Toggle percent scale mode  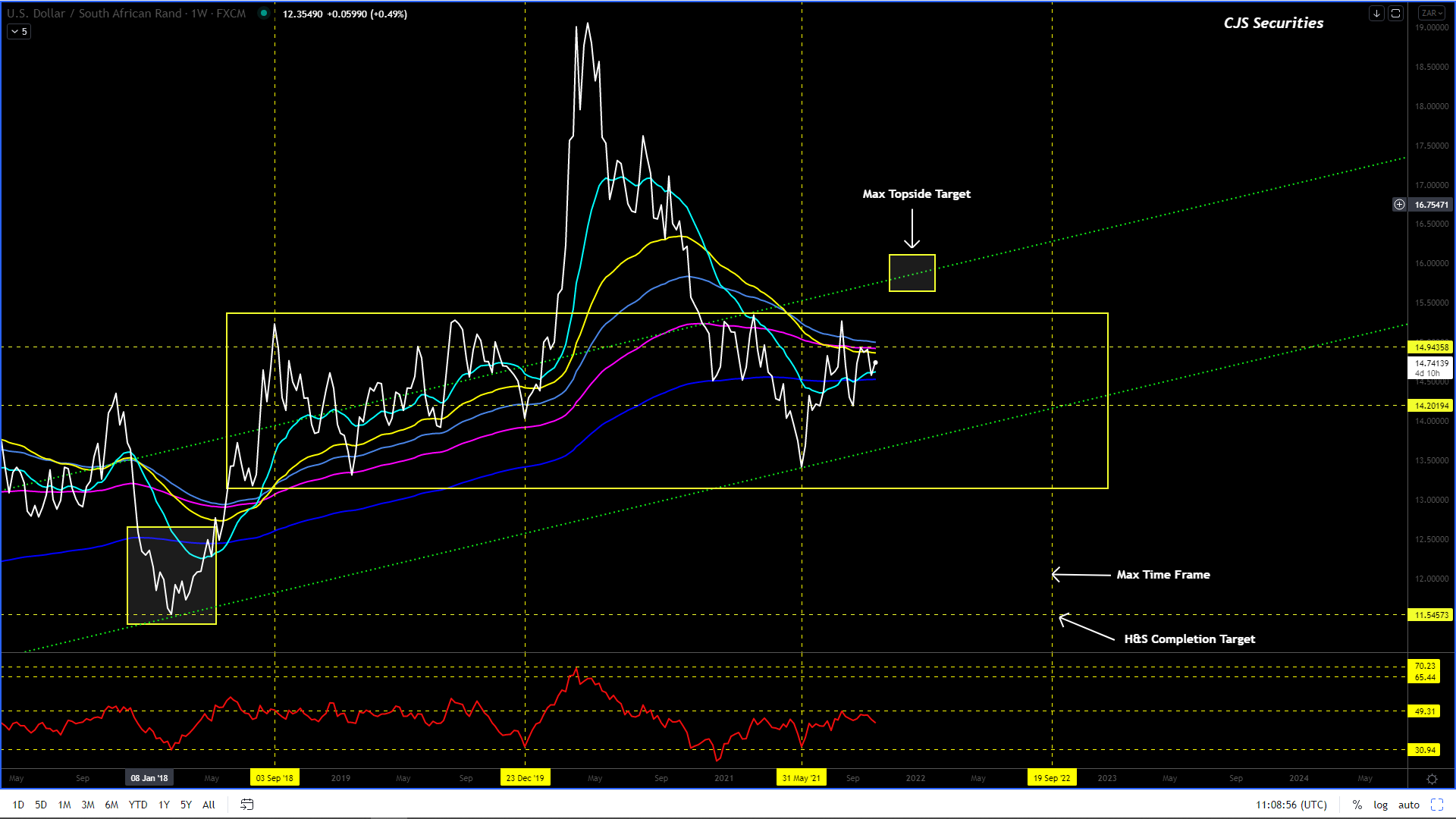(x=1357, y=805)
